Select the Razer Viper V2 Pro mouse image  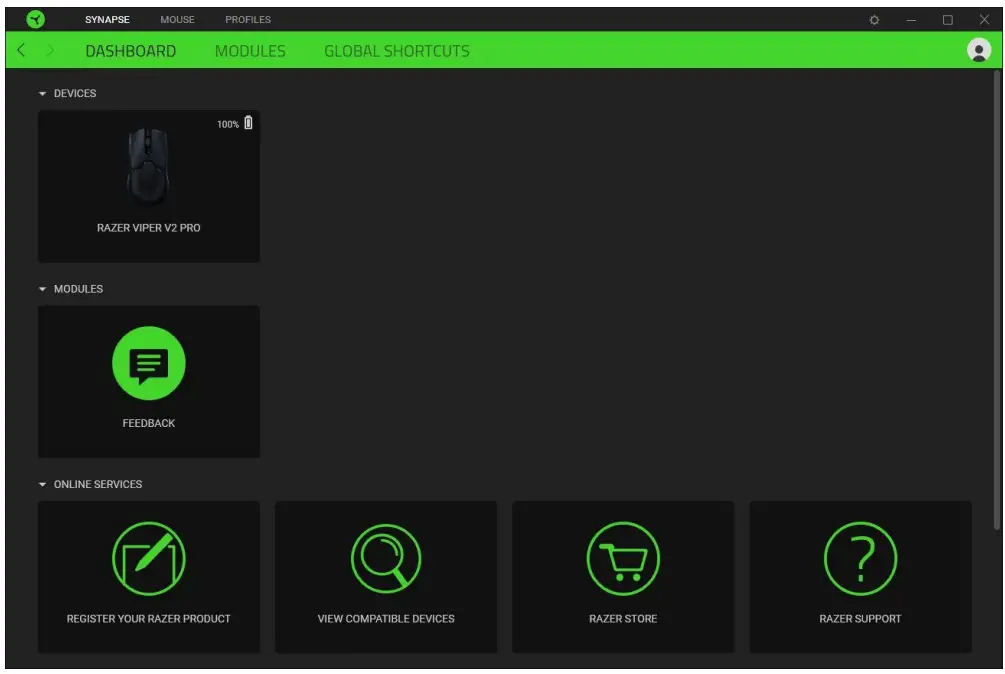(148, 165)
